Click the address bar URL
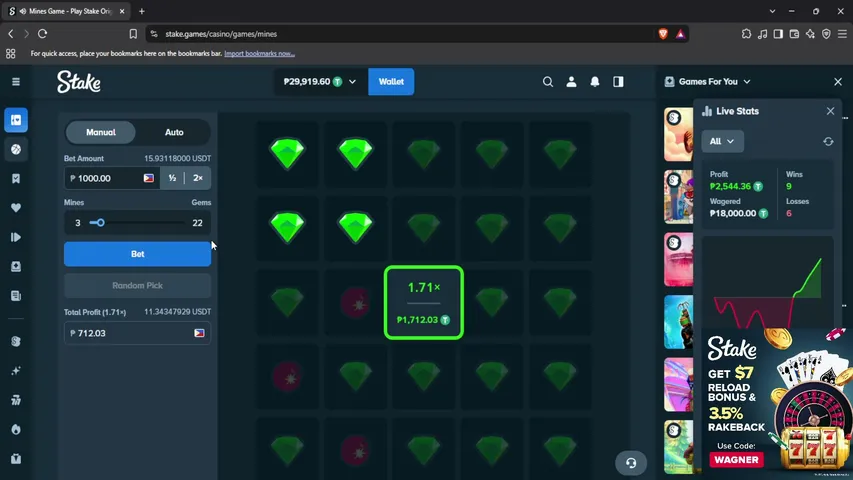This screenshot has height=480, width=853. 221,34
